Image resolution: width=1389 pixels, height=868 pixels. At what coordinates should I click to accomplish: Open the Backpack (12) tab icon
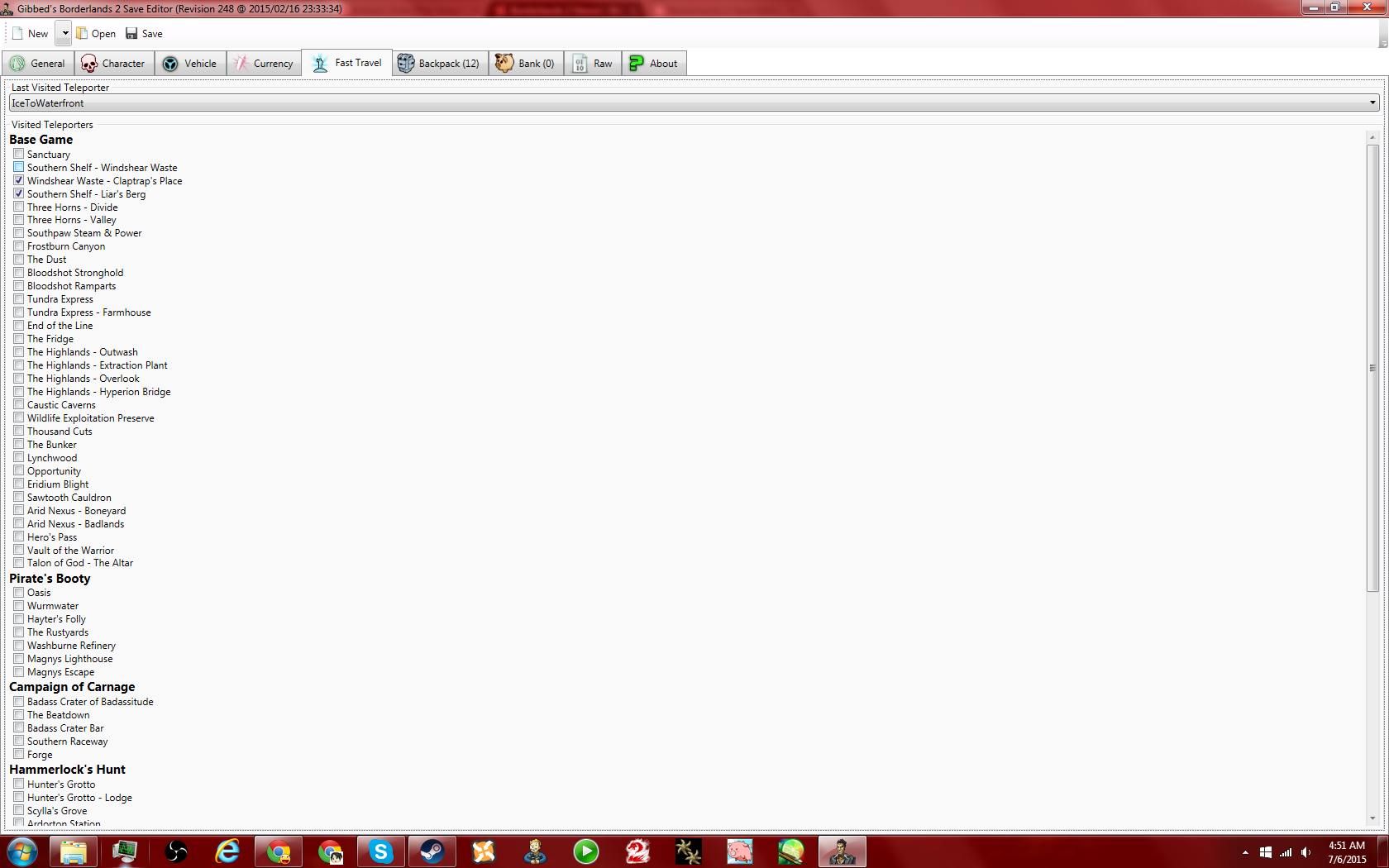click(406, 64)
